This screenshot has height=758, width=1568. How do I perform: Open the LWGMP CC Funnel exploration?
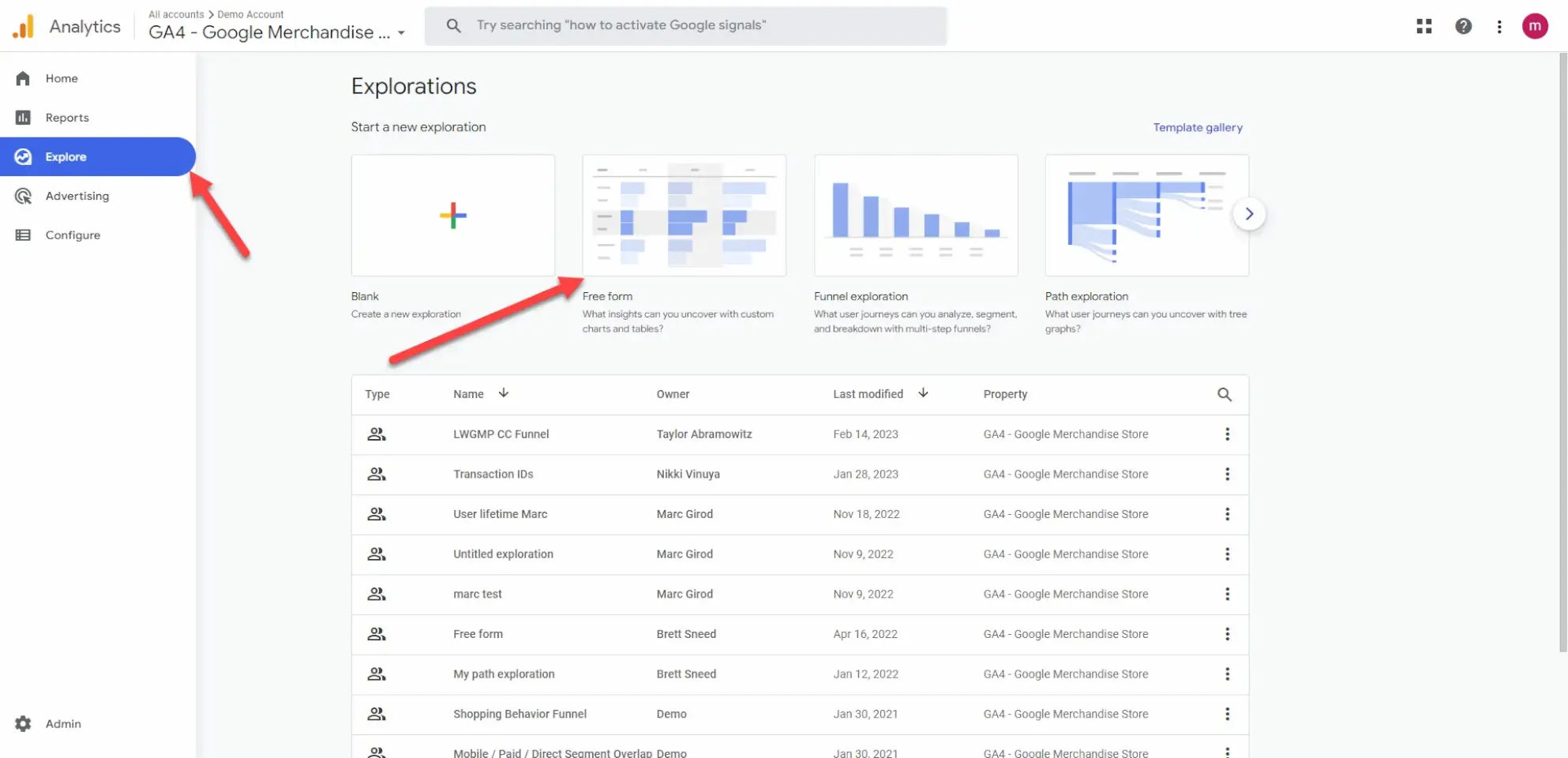tap(501, 434)
